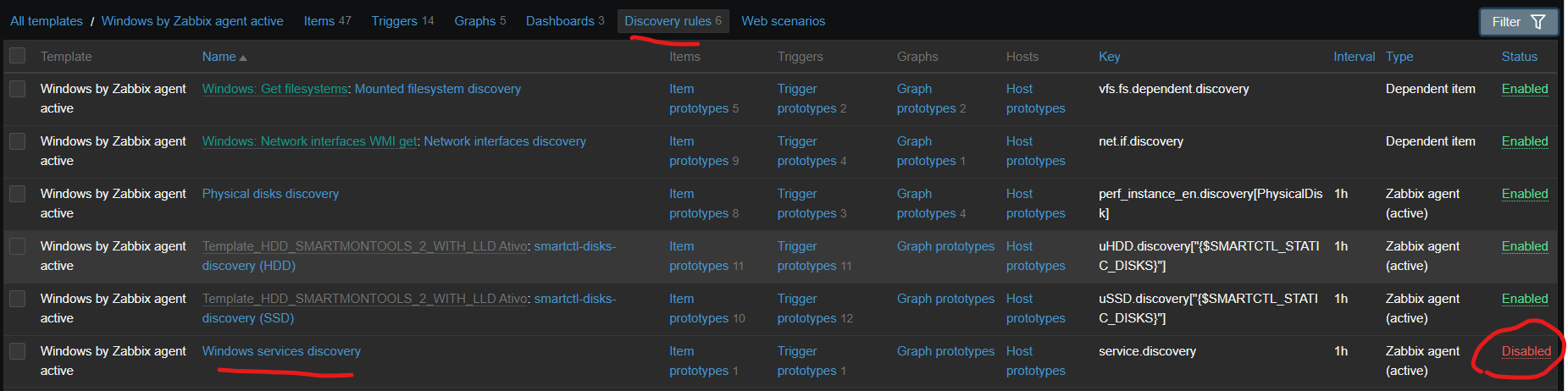Open the Windows services discovery rule
1568x391 pixels.
[281, 351]
